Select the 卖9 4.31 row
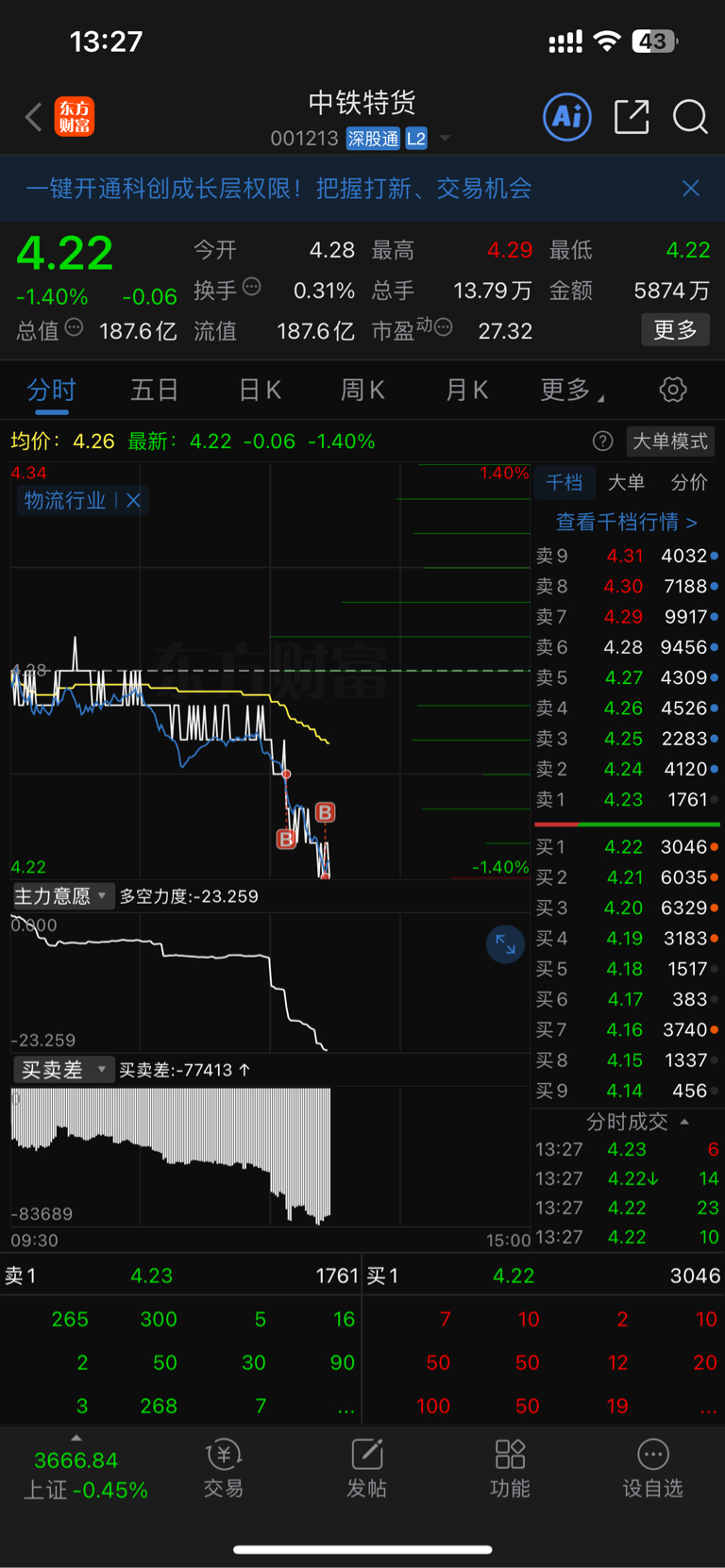Screen dimensions: 725x1568 tap(627, 556)
